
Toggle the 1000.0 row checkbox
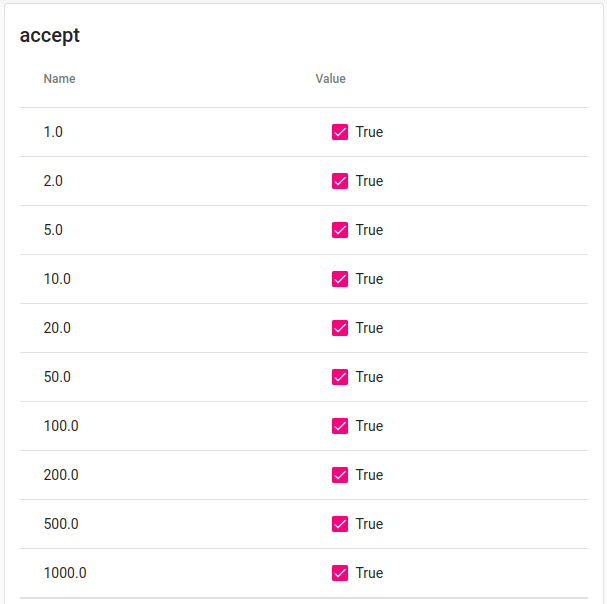[x=340, y=573]
